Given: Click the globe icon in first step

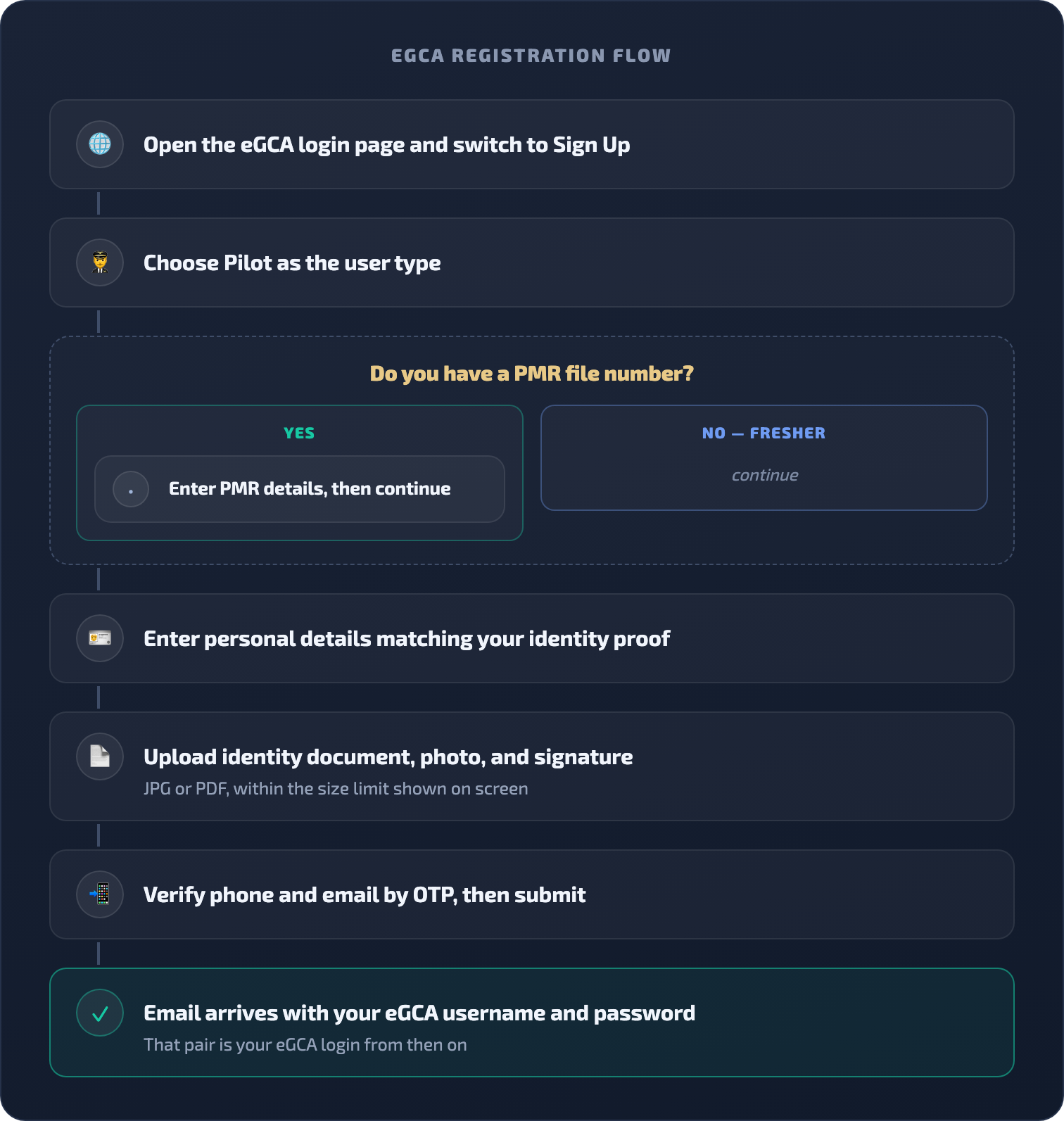Looking at the screenshot, I should (x=100, y=144).
